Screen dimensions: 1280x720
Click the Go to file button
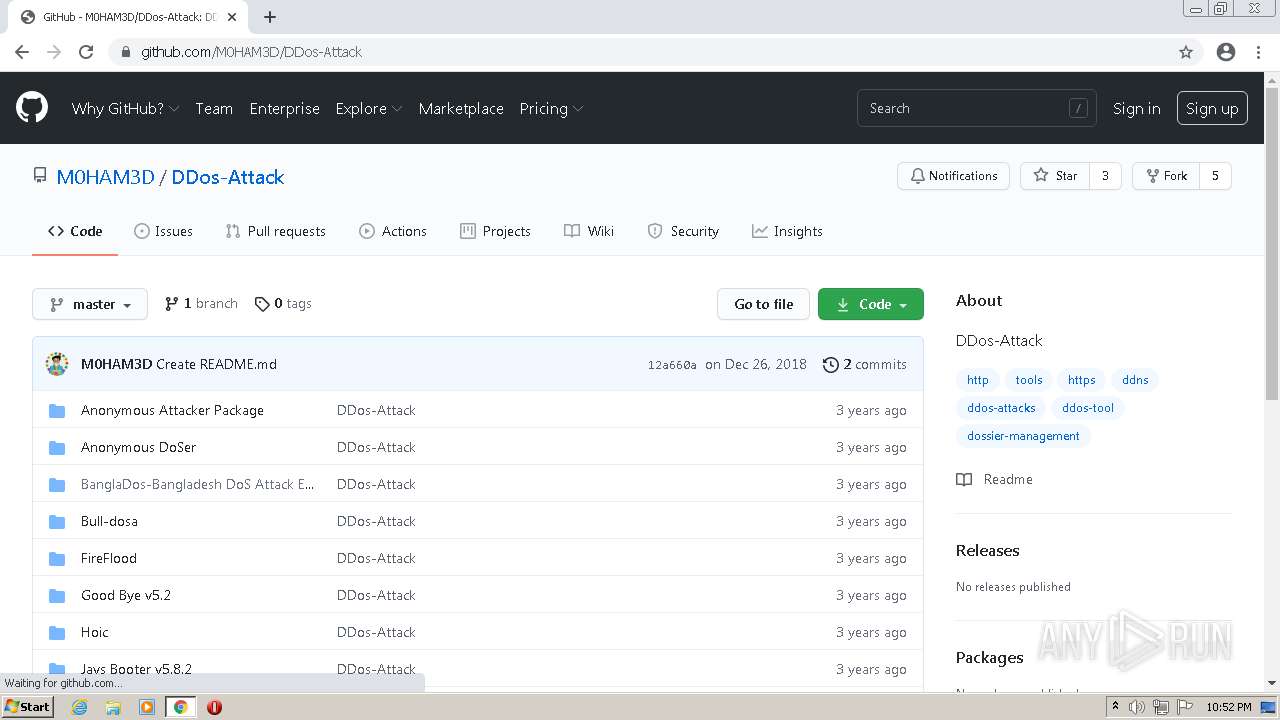(763, 304)
